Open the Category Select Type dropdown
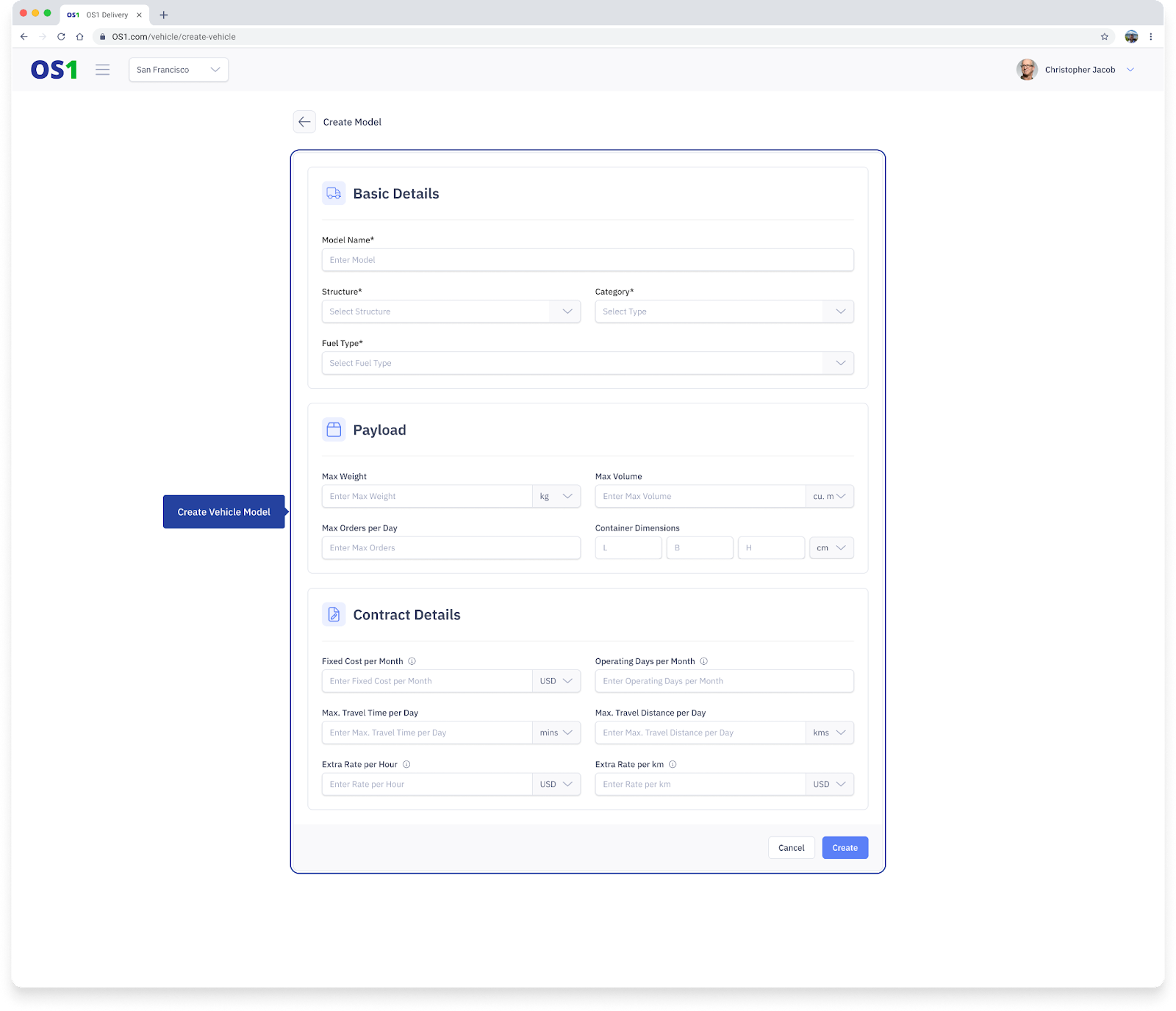This screenshot has height=1011, width=1176. (725, 312)
